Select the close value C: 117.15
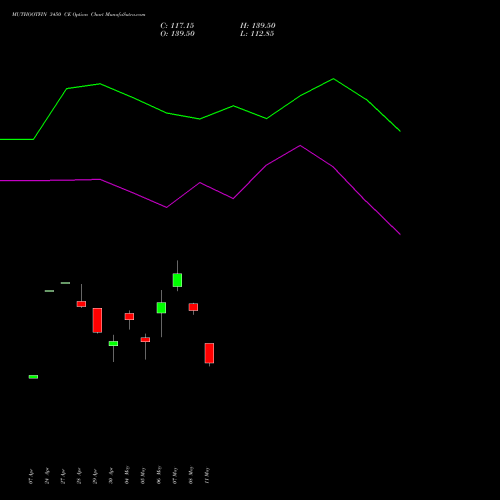Image resolution: width=500 pixels, height=500 pixels. [177, 26]
